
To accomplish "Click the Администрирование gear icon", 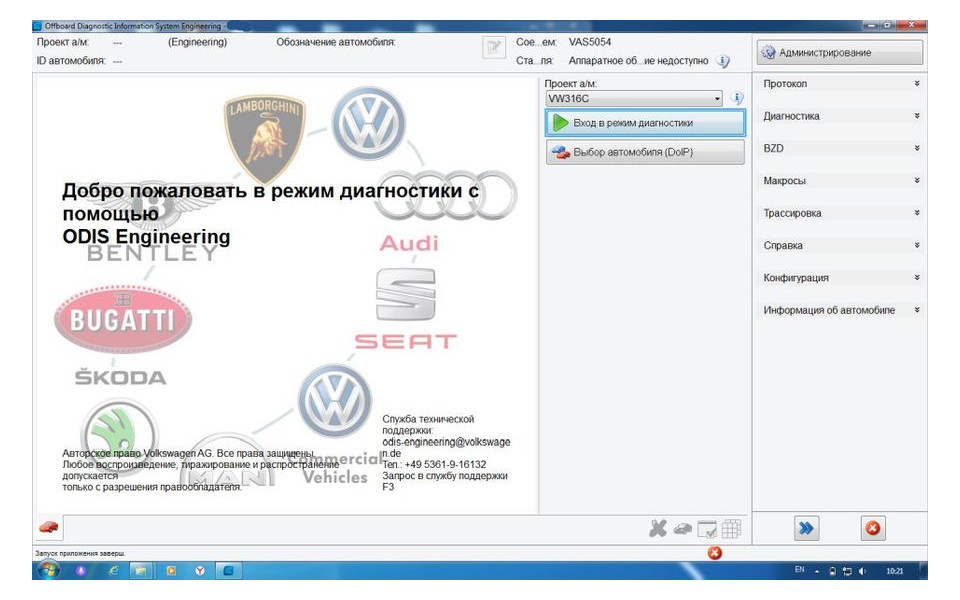I will tap(768, 53).
